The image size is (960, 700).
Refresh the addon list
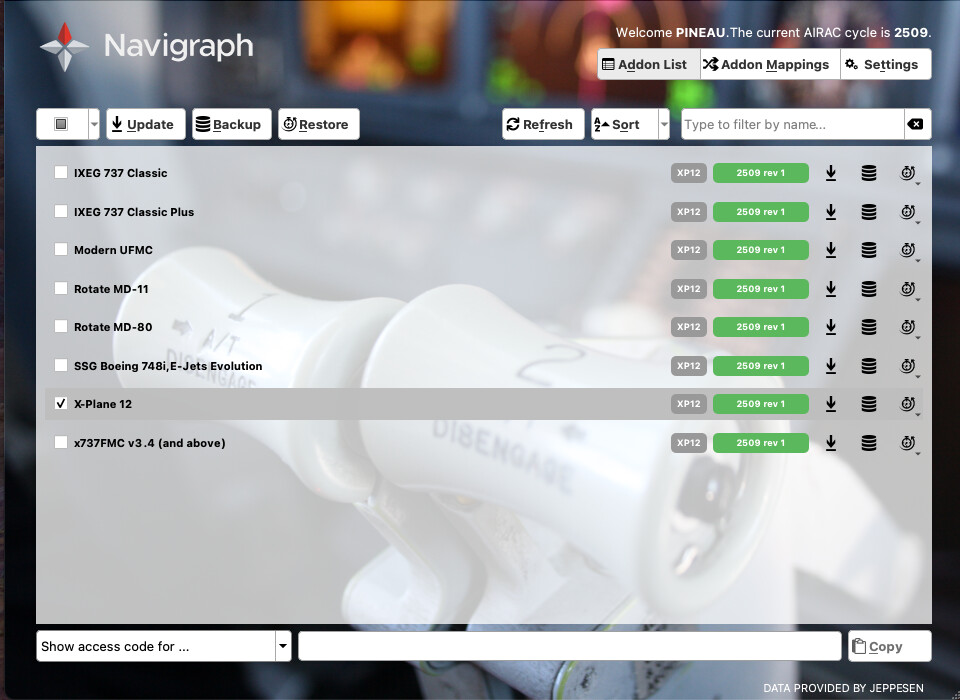543,124
